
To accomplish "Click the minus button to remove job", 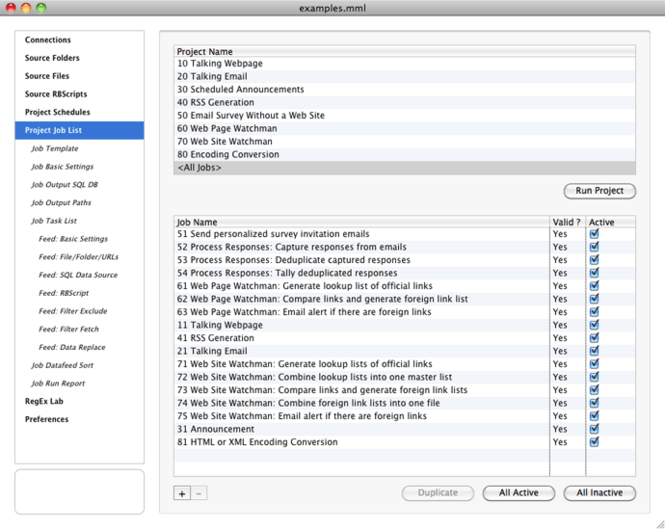I will tap(199, 493).
